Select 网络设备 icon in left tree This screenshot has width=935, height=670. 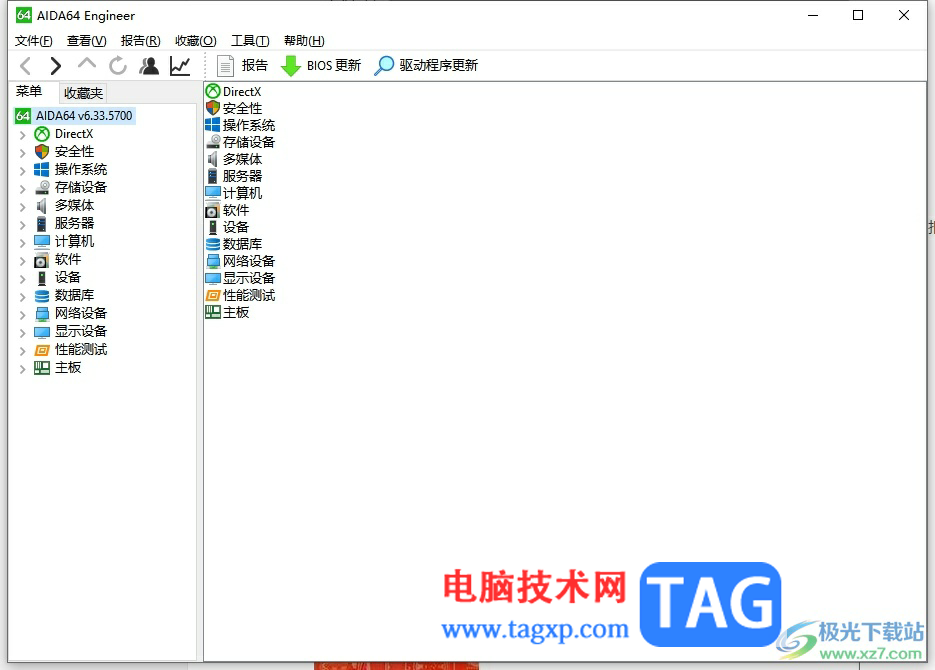42,314
